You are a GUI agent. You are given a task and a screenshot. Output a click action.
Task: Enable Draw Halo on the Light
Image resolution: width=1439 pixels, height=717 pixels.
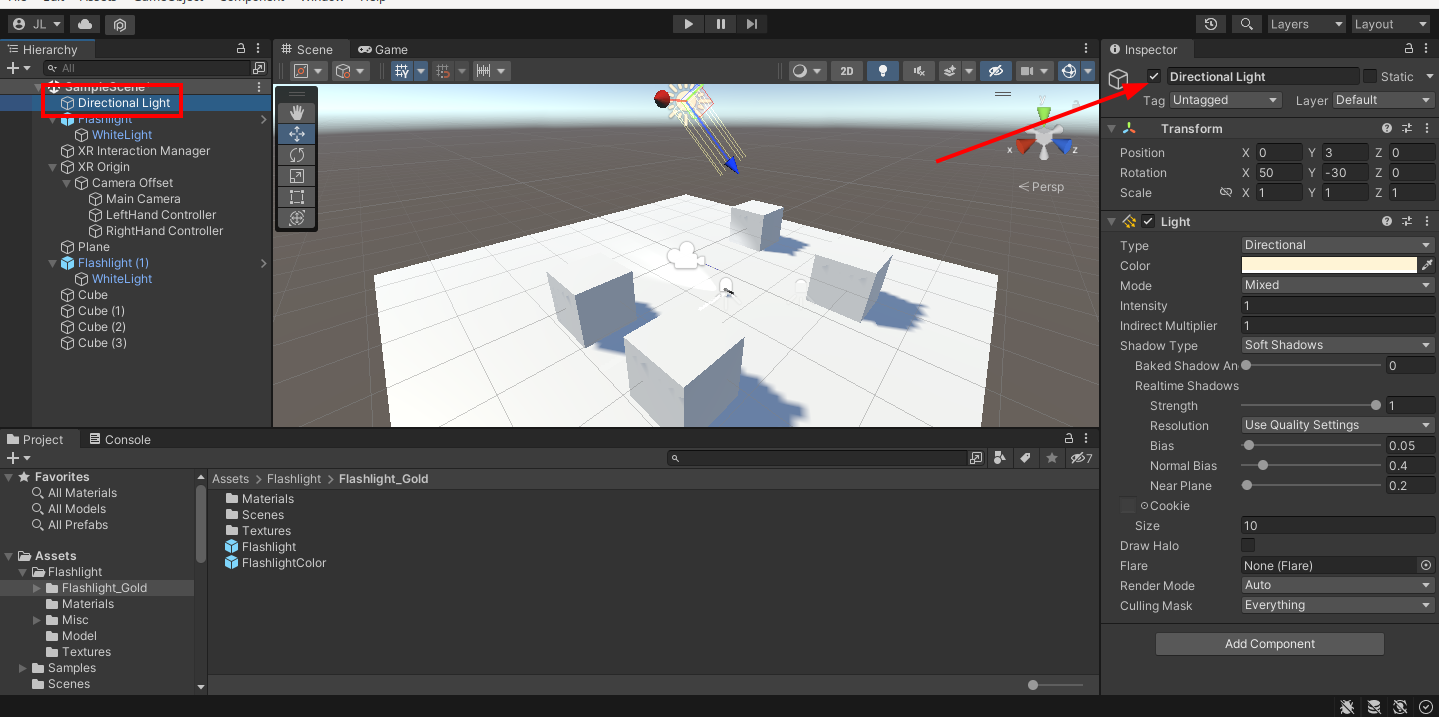pyautogui.click(x=1247, y=545)
